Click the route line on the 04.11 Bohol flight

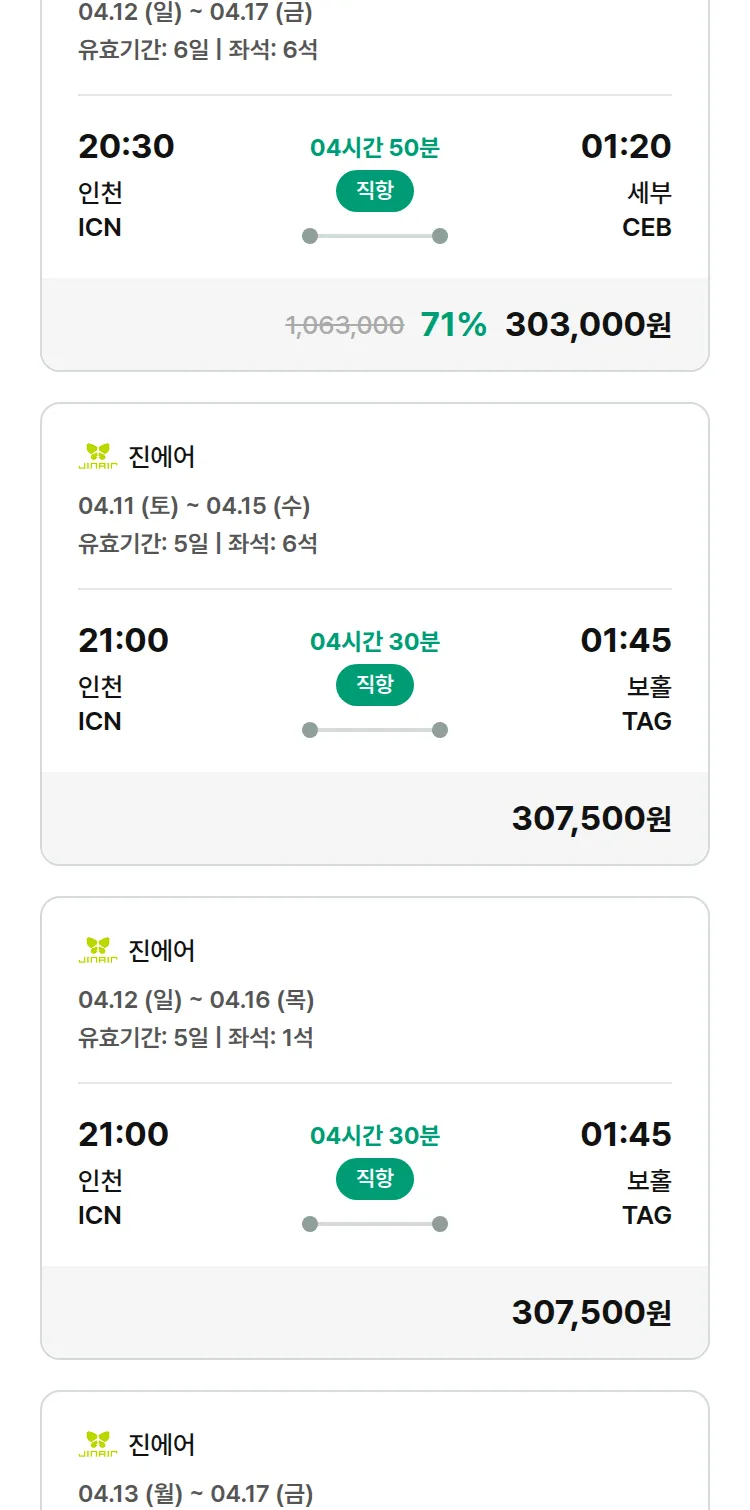[375, 730]
